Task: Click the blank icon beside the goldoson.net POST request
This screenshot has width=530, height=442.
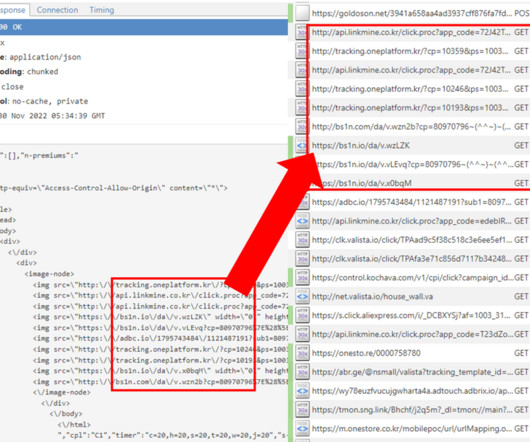Action: pos(302,13)
